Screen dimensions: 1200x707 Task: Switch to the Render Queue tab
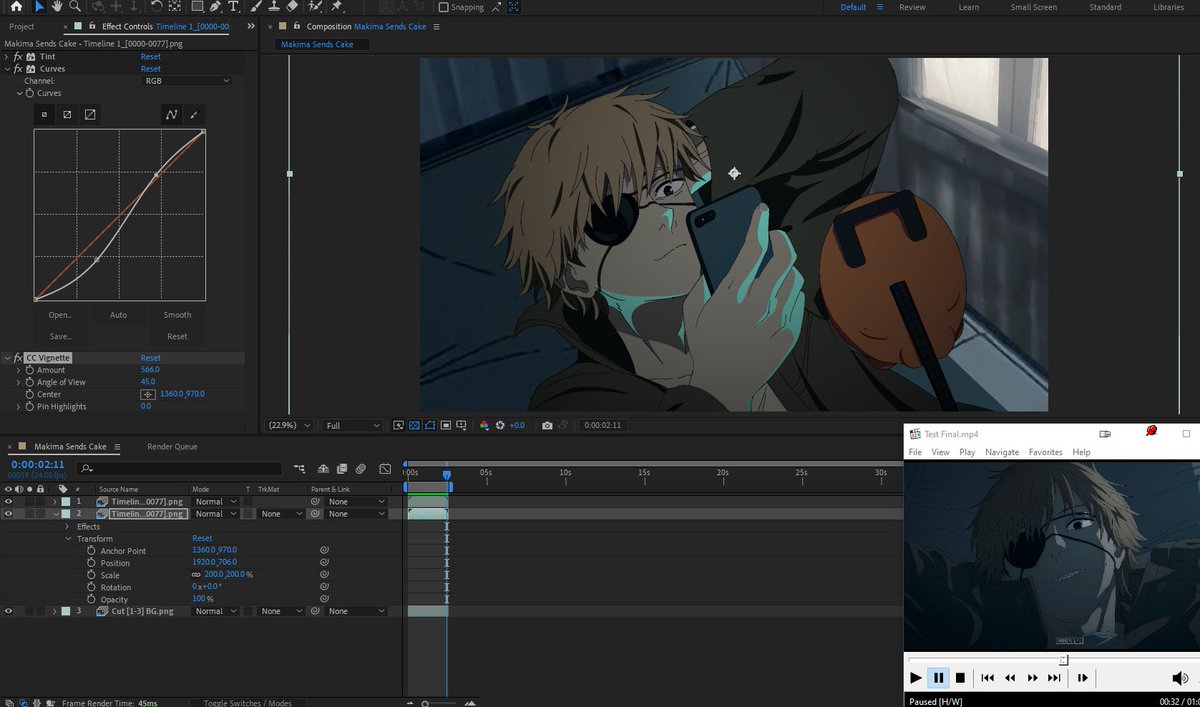[x=172, y=446]
